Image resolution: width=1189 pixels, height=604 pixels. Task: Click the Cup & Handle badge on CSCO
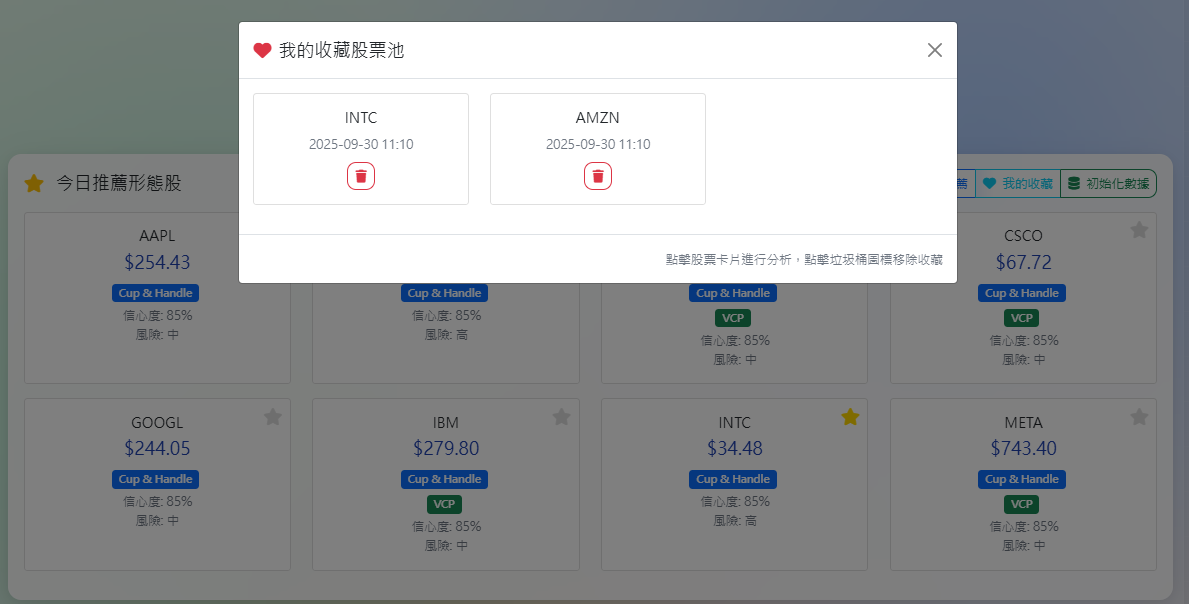coord(1022,293)
